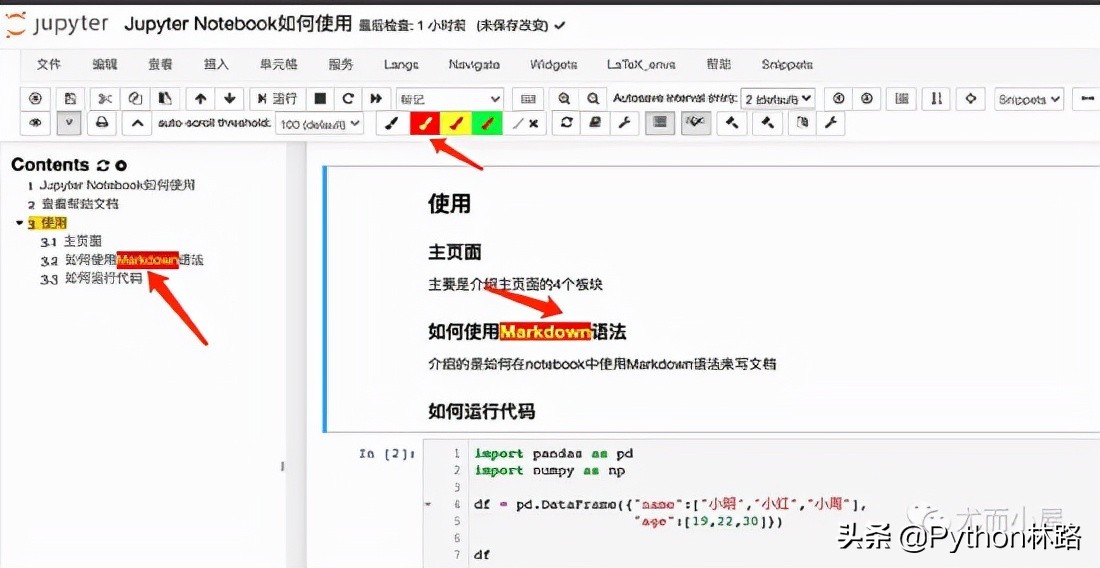Open the 服务 menu
Viewport: 1100px width, 568px height.
pyautogui.click(x=340, y=64)
